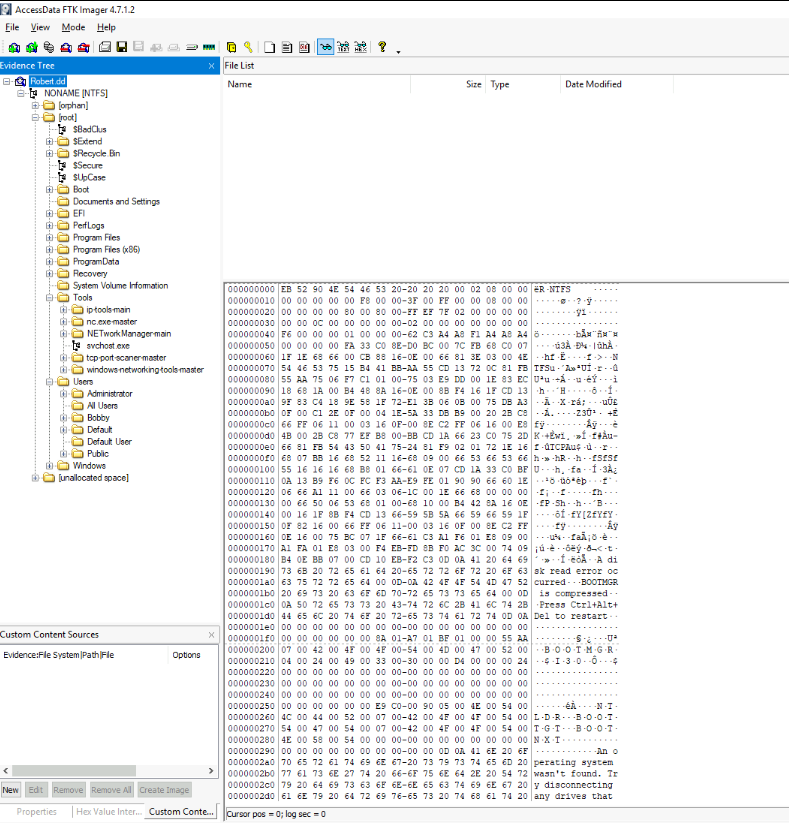Sort file list by Date Modified column
This screenshot has width=789, height=823.
(593, 85)
